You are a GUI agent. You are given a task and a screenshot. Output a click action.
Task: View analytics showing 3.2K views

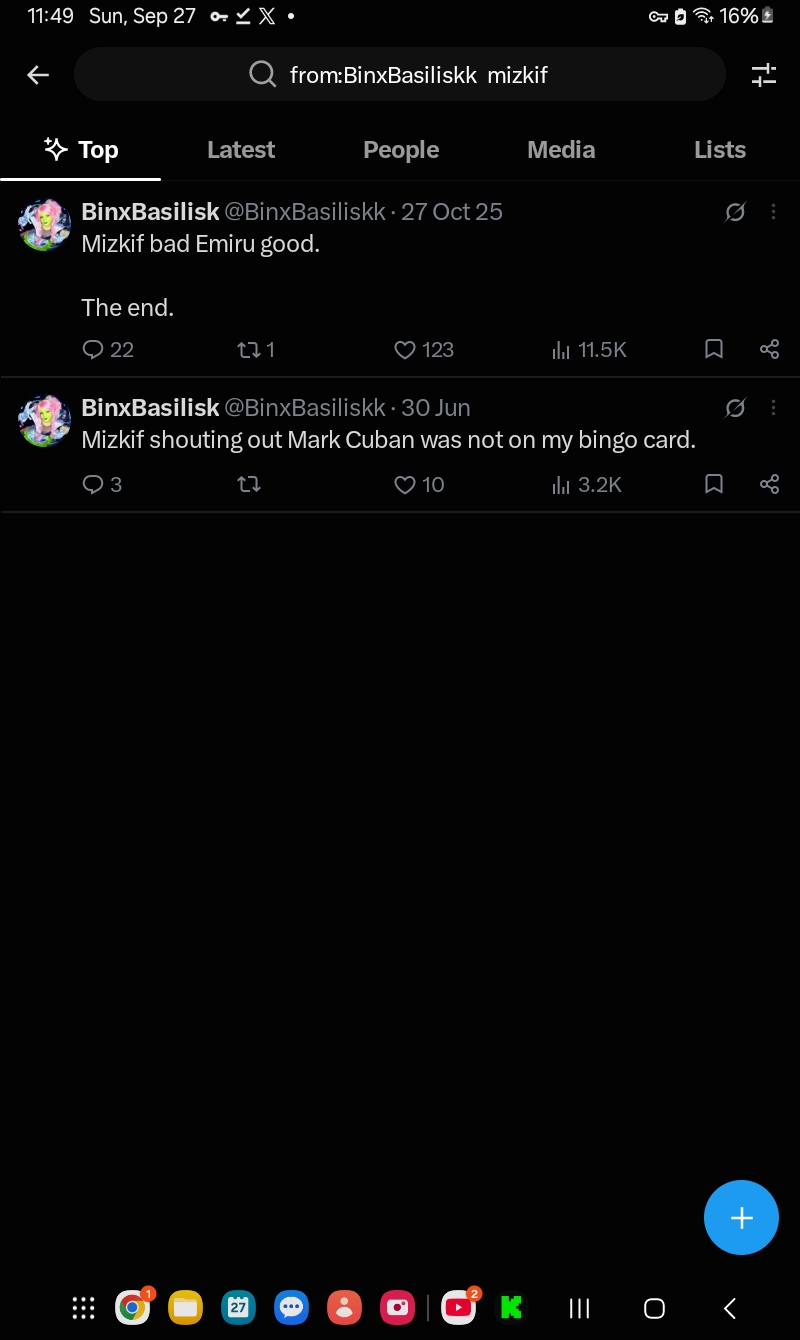[x=587, y=485]
